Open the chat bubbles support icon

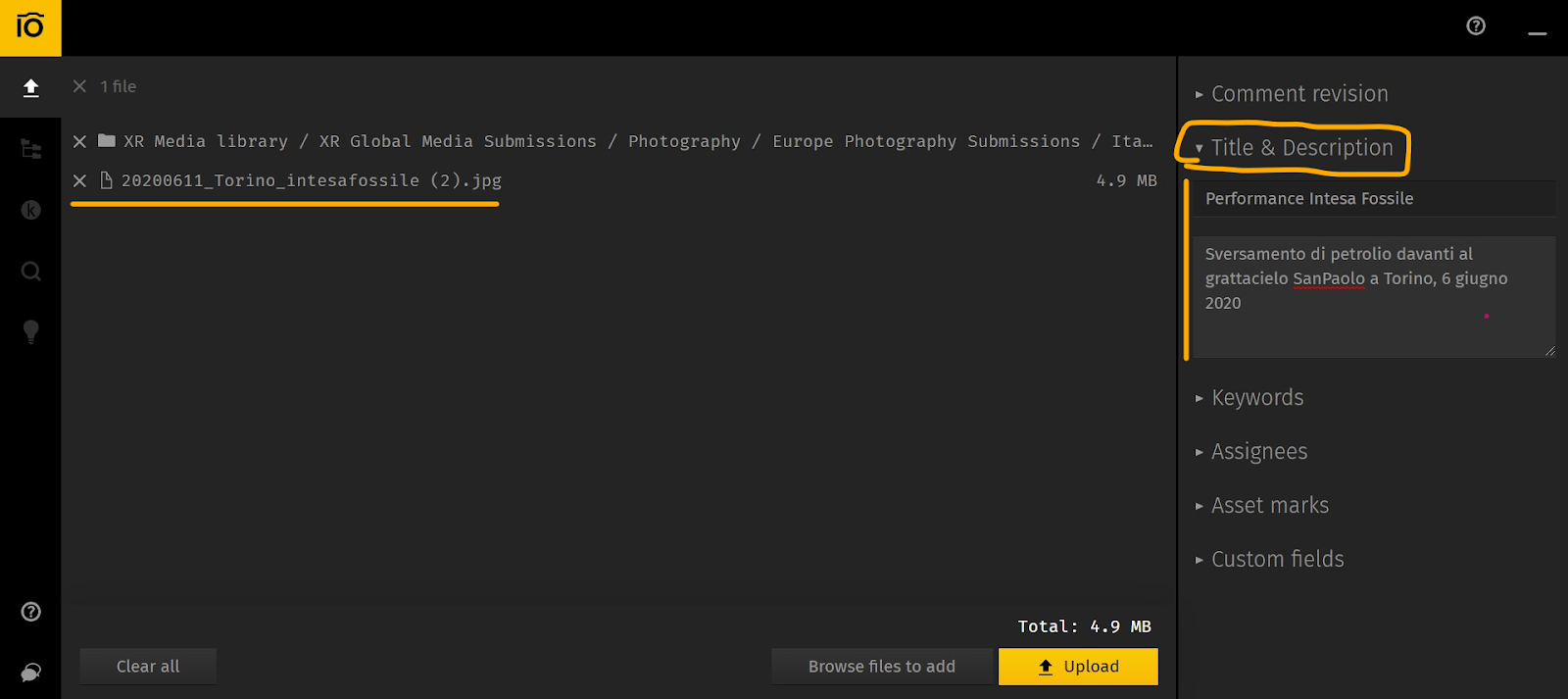30,672
